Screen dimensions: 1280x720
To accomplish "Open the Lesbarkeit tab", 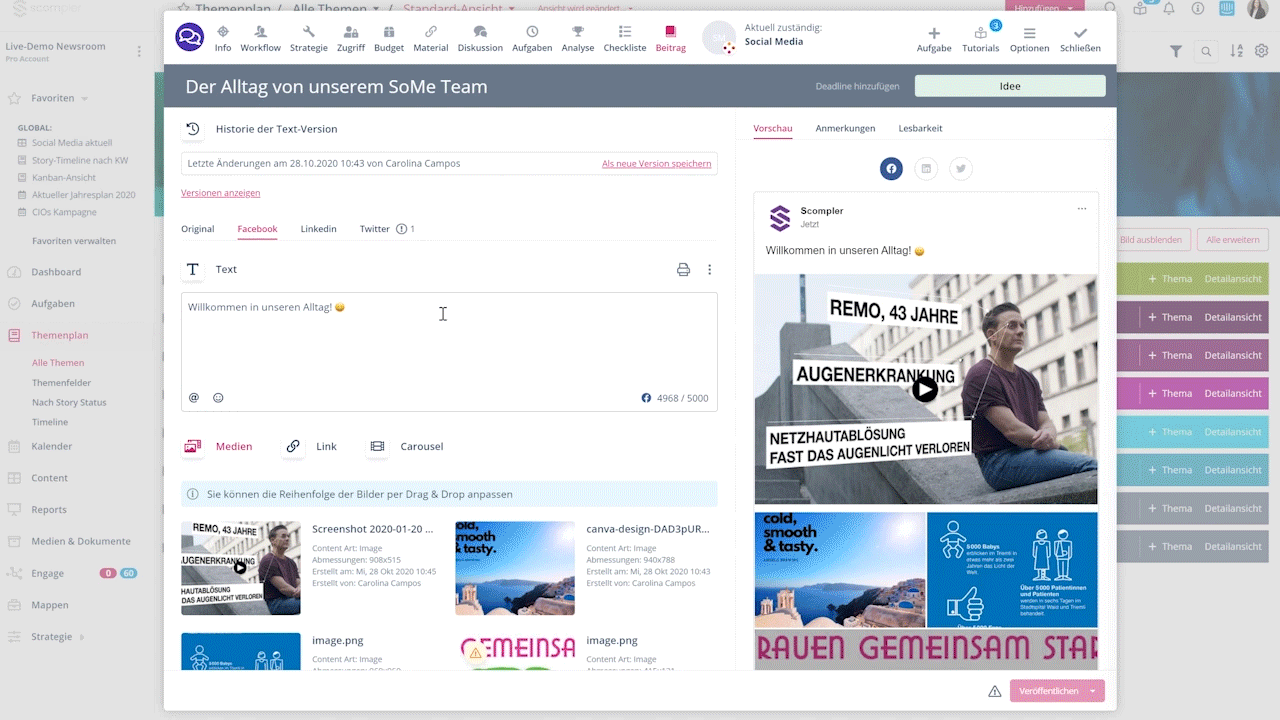I will pos(920,128).
